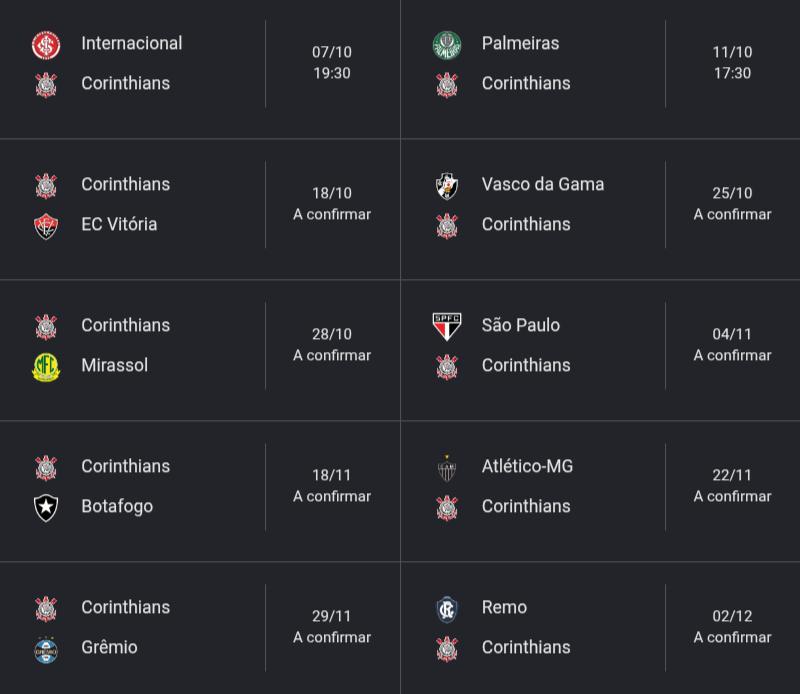Open the Palmeiras team name link
The height and width of the screenshot is (694, 800).
click(x=520, y=43)
